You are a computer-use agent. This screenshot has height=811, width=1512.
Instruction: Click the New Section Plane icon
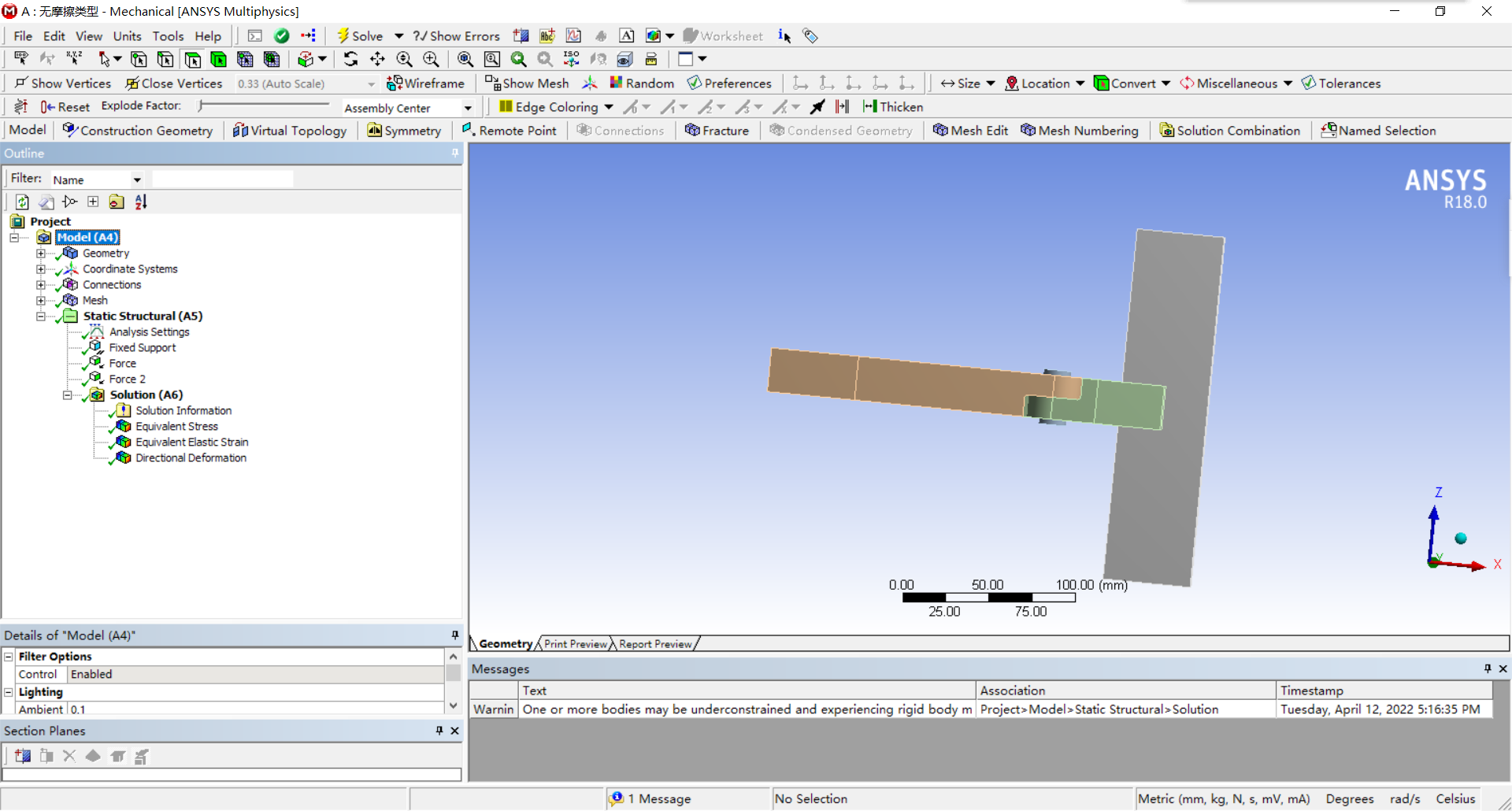pos(22,757)
